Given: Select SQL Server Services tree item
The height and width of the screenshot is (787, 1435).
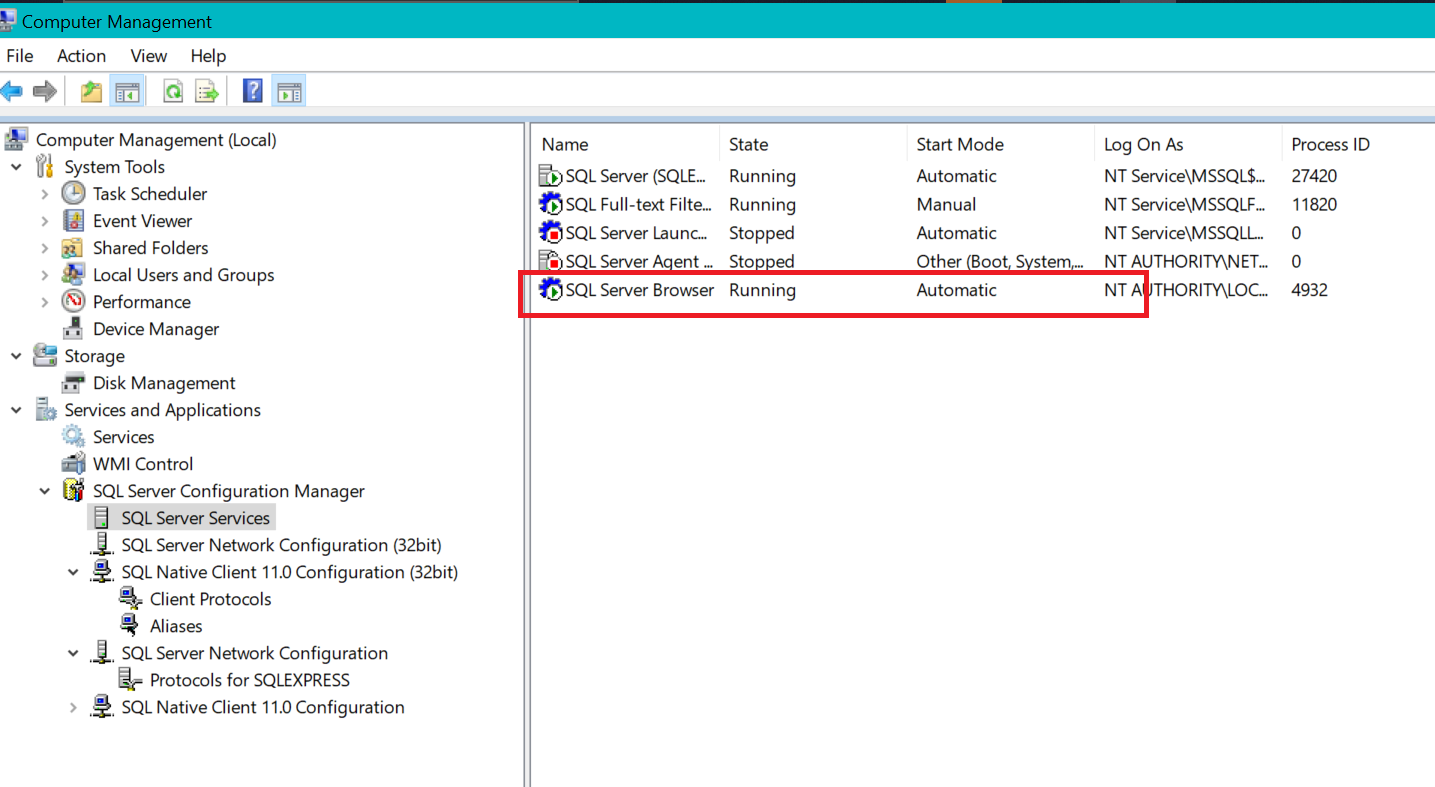Looking at the screenshot, I should pyautogui.click(x=196, y=518).
